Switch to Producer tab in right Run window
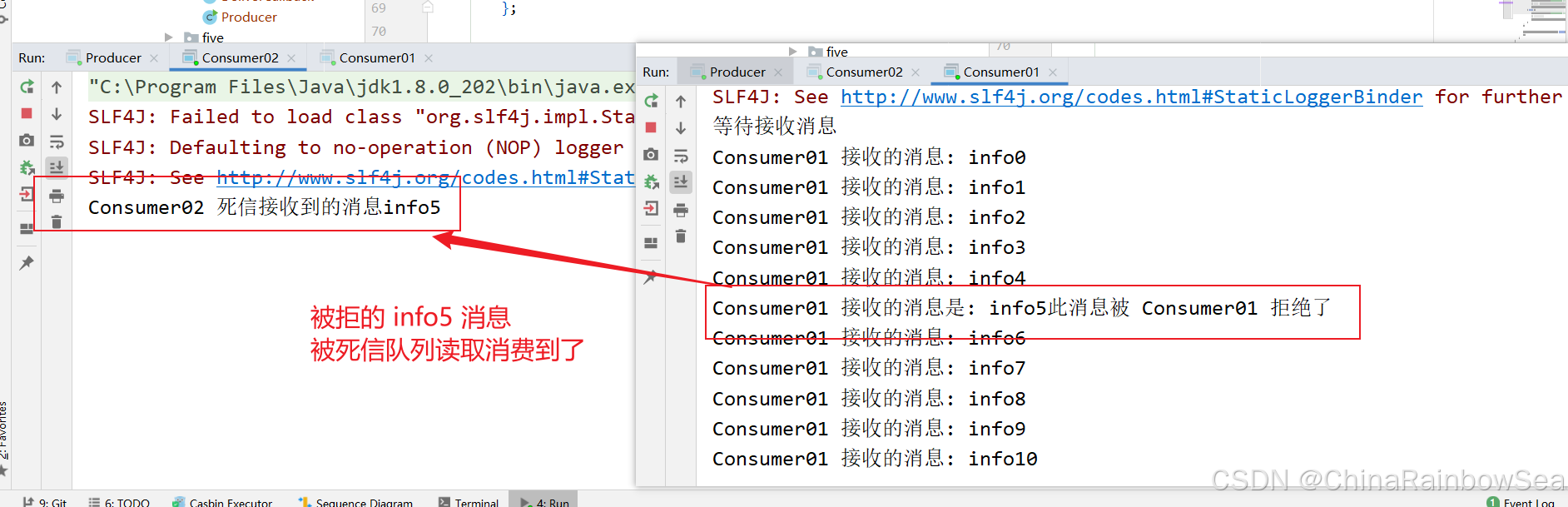The width and height of the screenshot is (1568, 507). click(x=737, y=72)
